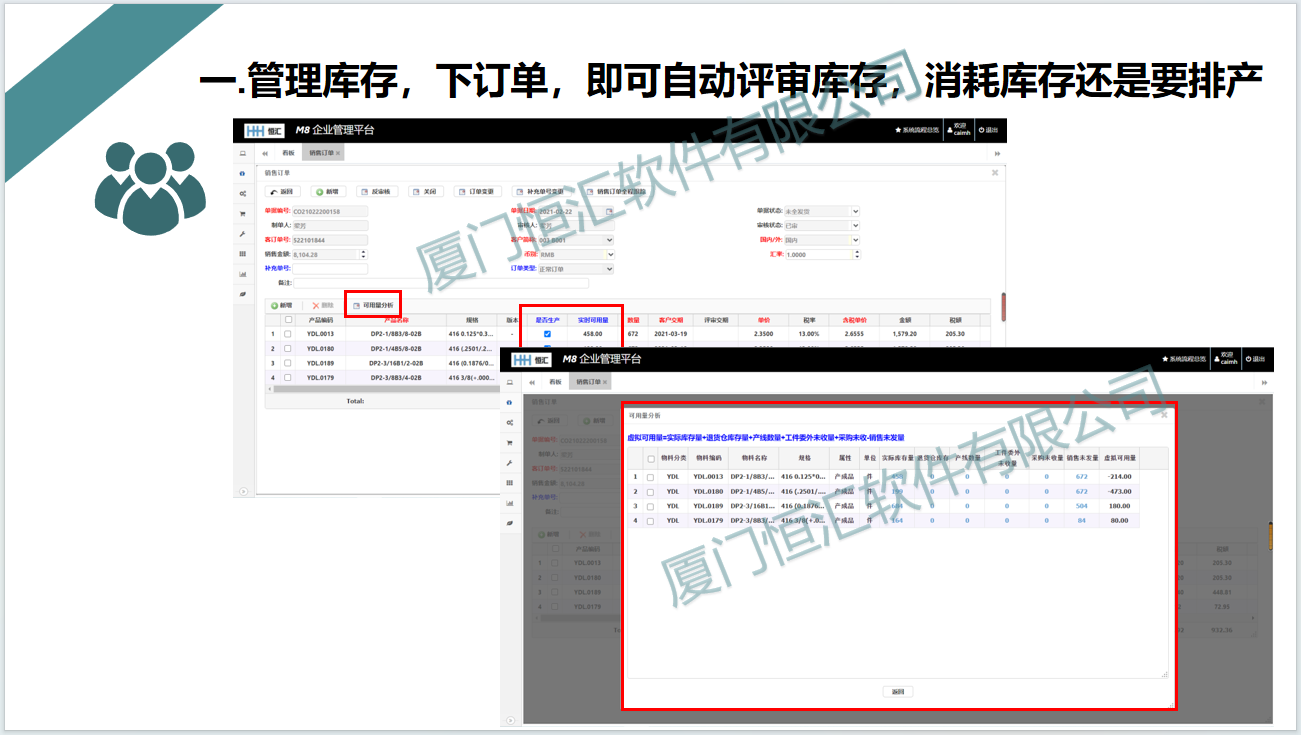The height and width of the screenshot is (735, 1301).
Task: Tick select-all checkbox in 可用量分析 table header
Action: pos(650,459)
